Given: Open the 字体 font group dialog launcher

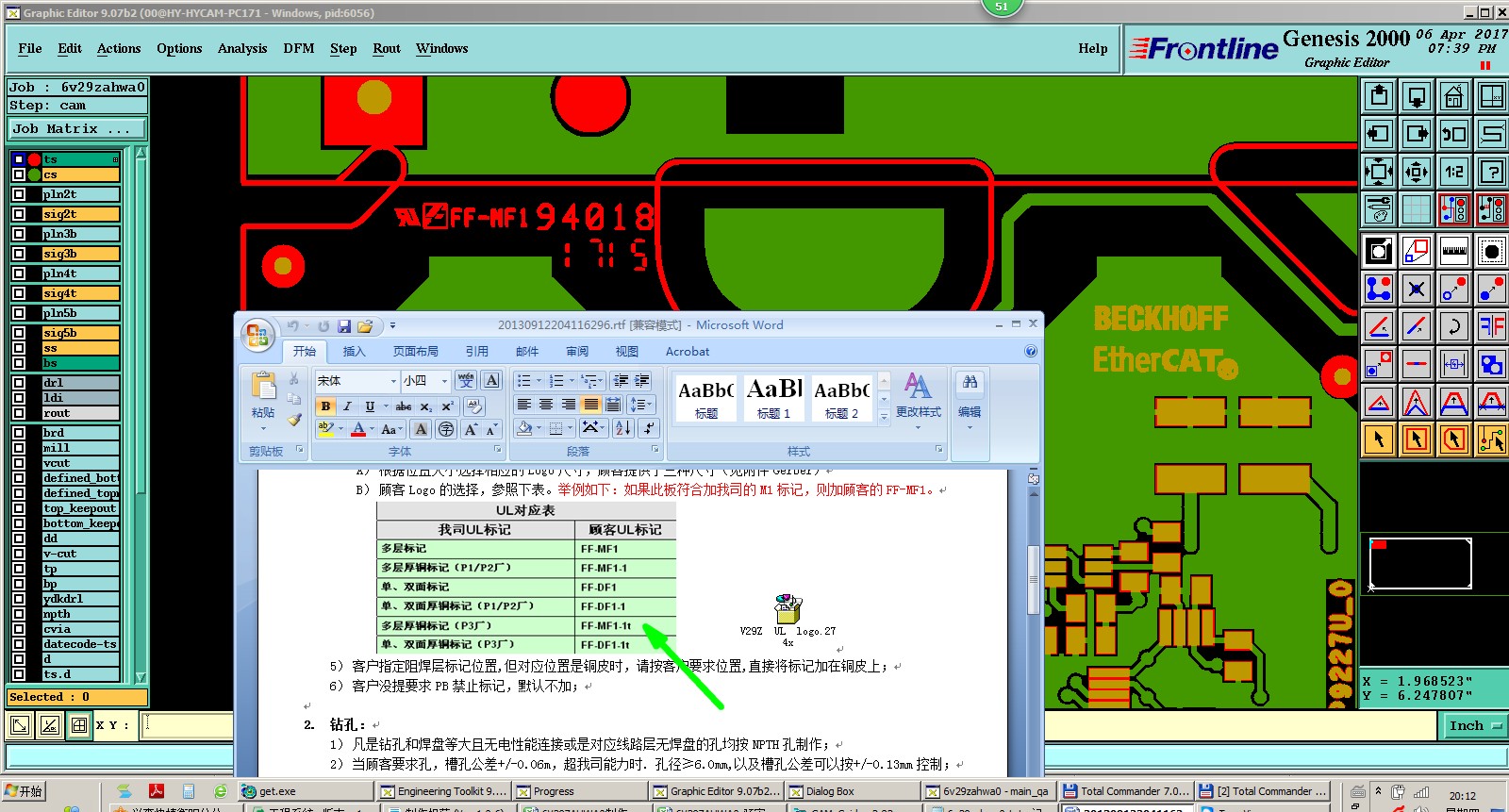Looking at the screenshot, I should [x=497, y=450].
